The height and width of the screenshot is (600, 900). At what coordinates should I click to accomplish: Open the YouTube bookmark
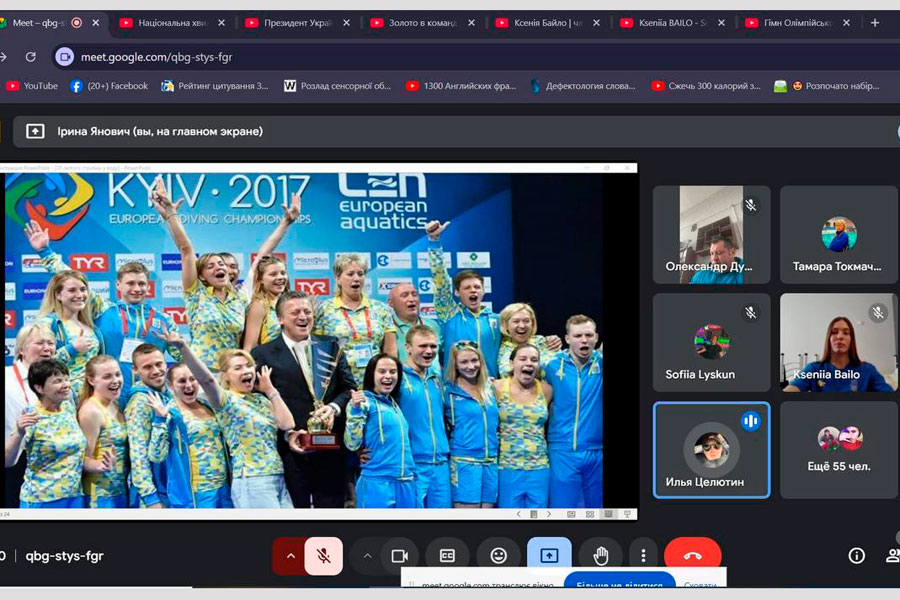tap(32, 86)
